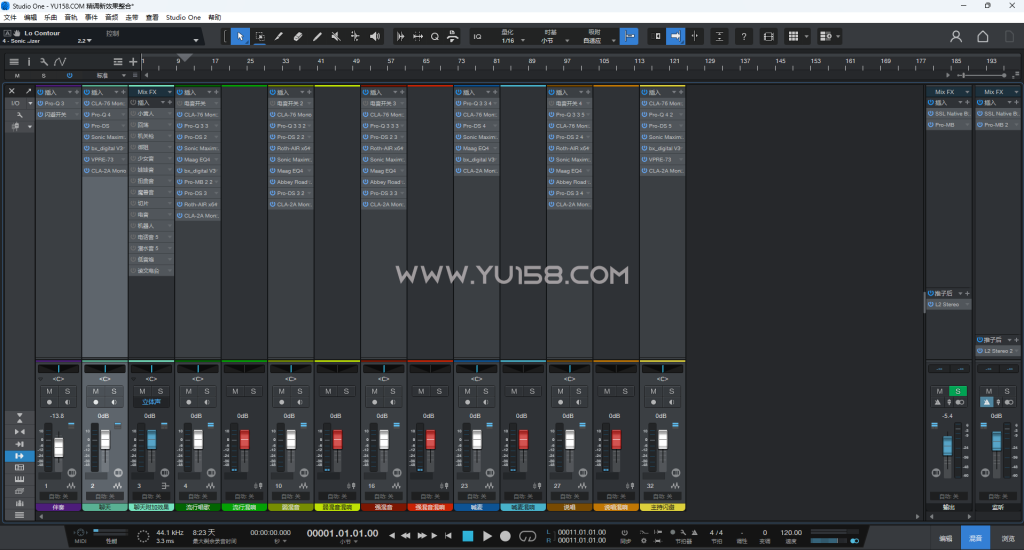Mute channel 1 in the mixer
Image resolution: width=1024 pixels, height=550 pixels.
click(49, 391)
